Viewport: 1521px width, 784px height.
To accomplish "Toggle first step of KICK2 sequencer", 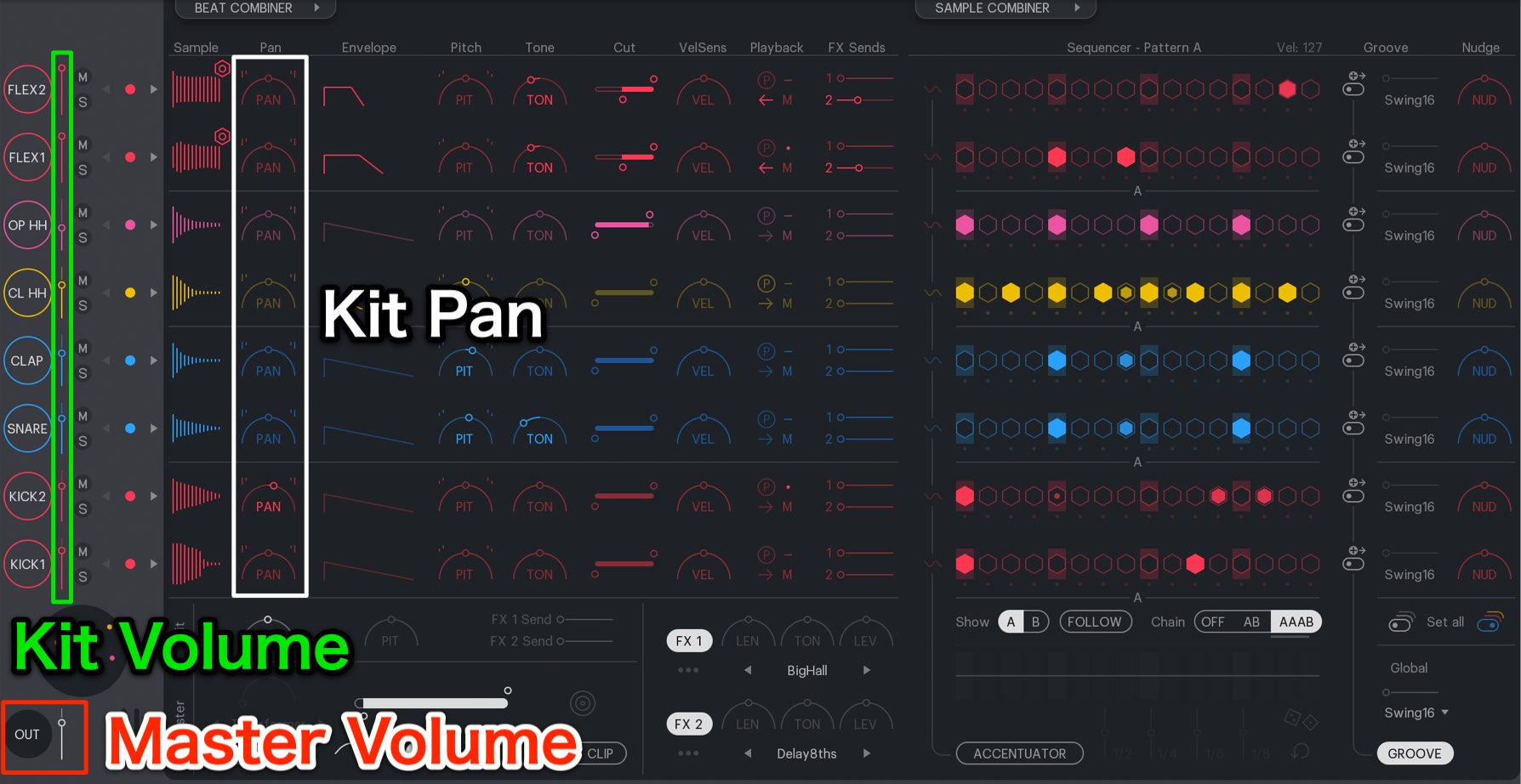I will pos(965,496).
